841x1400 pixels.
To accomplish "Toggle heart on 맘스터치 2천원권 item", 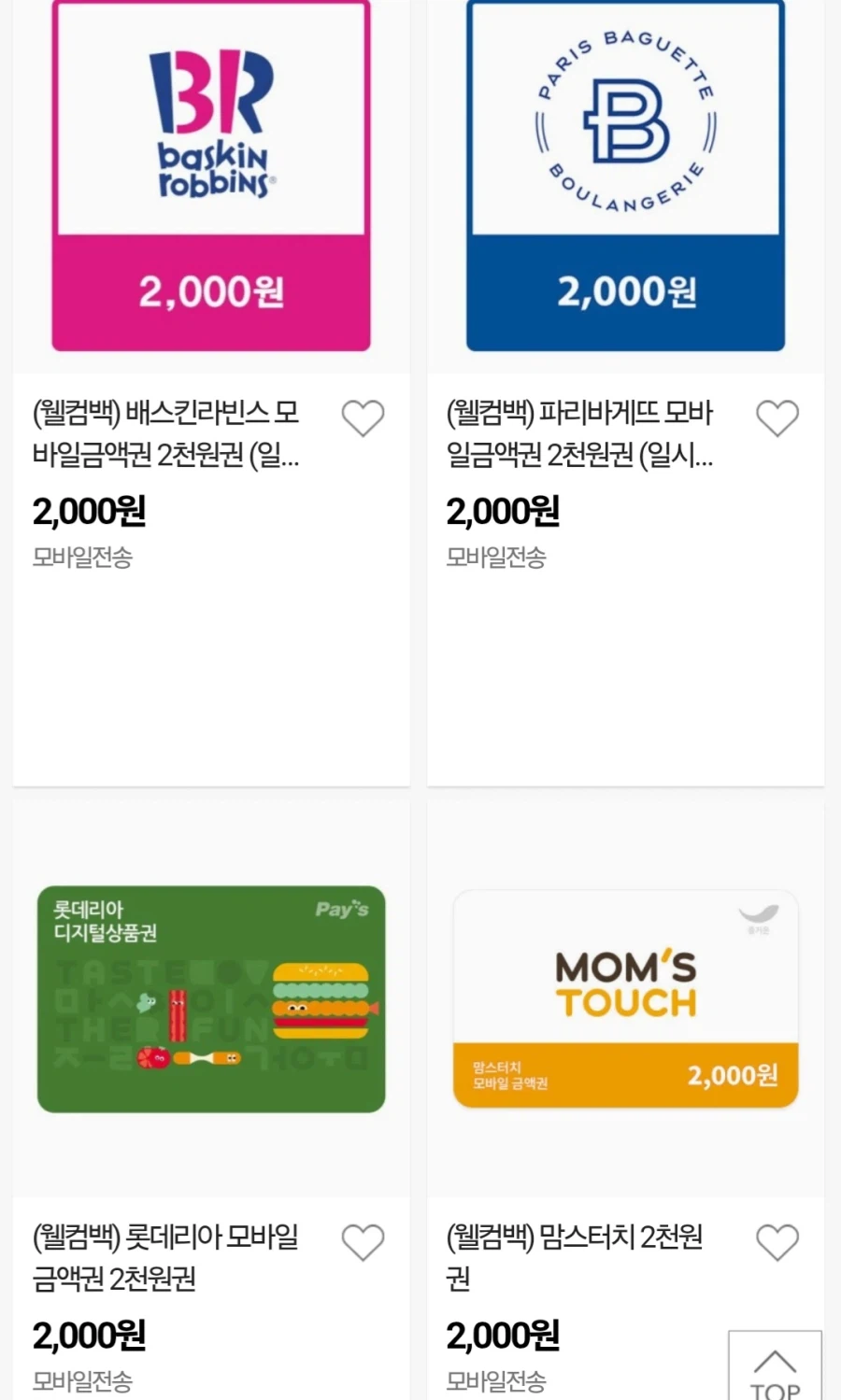I will [777, 1243].
